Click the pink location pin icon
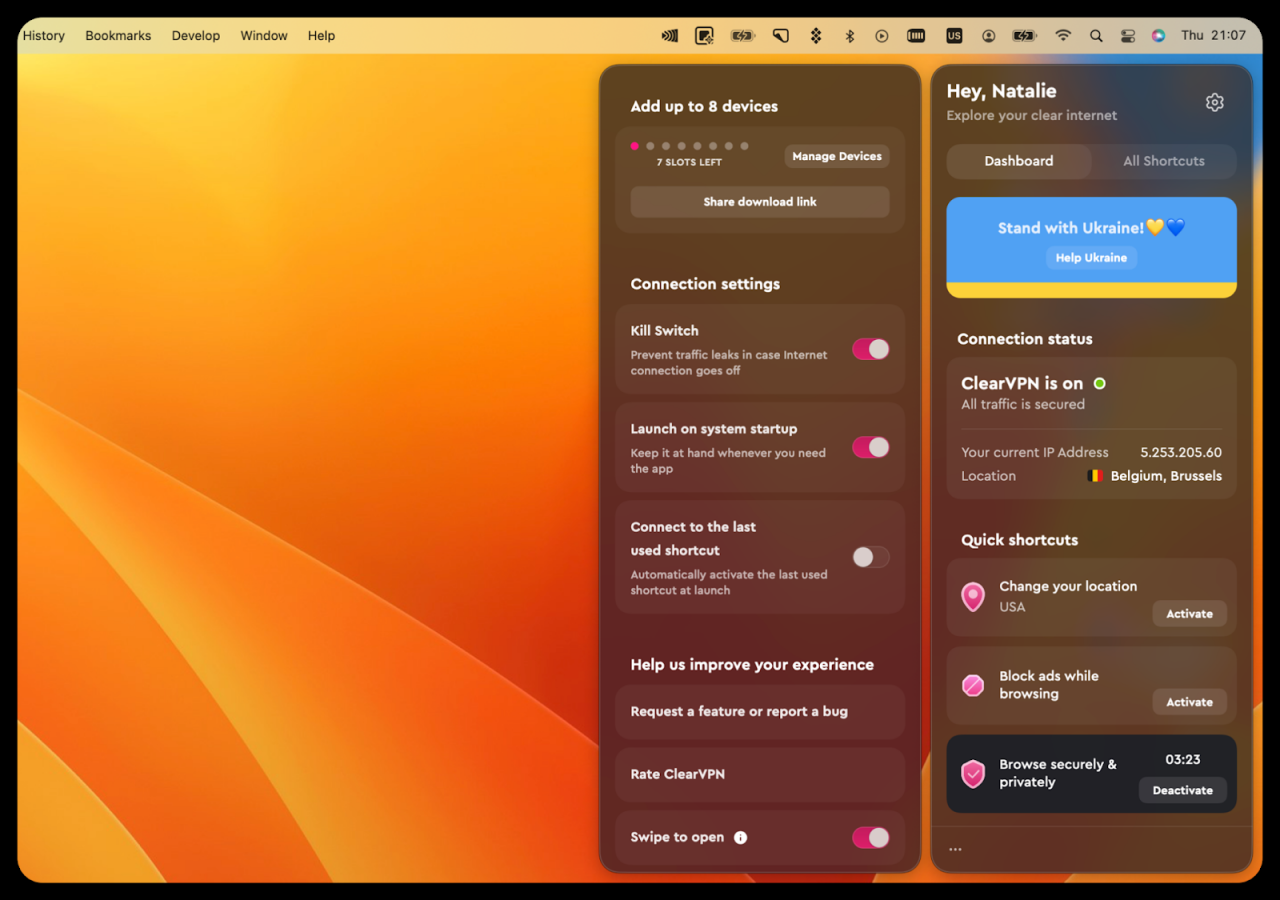1280x900 pixels. tap(973, 597)
